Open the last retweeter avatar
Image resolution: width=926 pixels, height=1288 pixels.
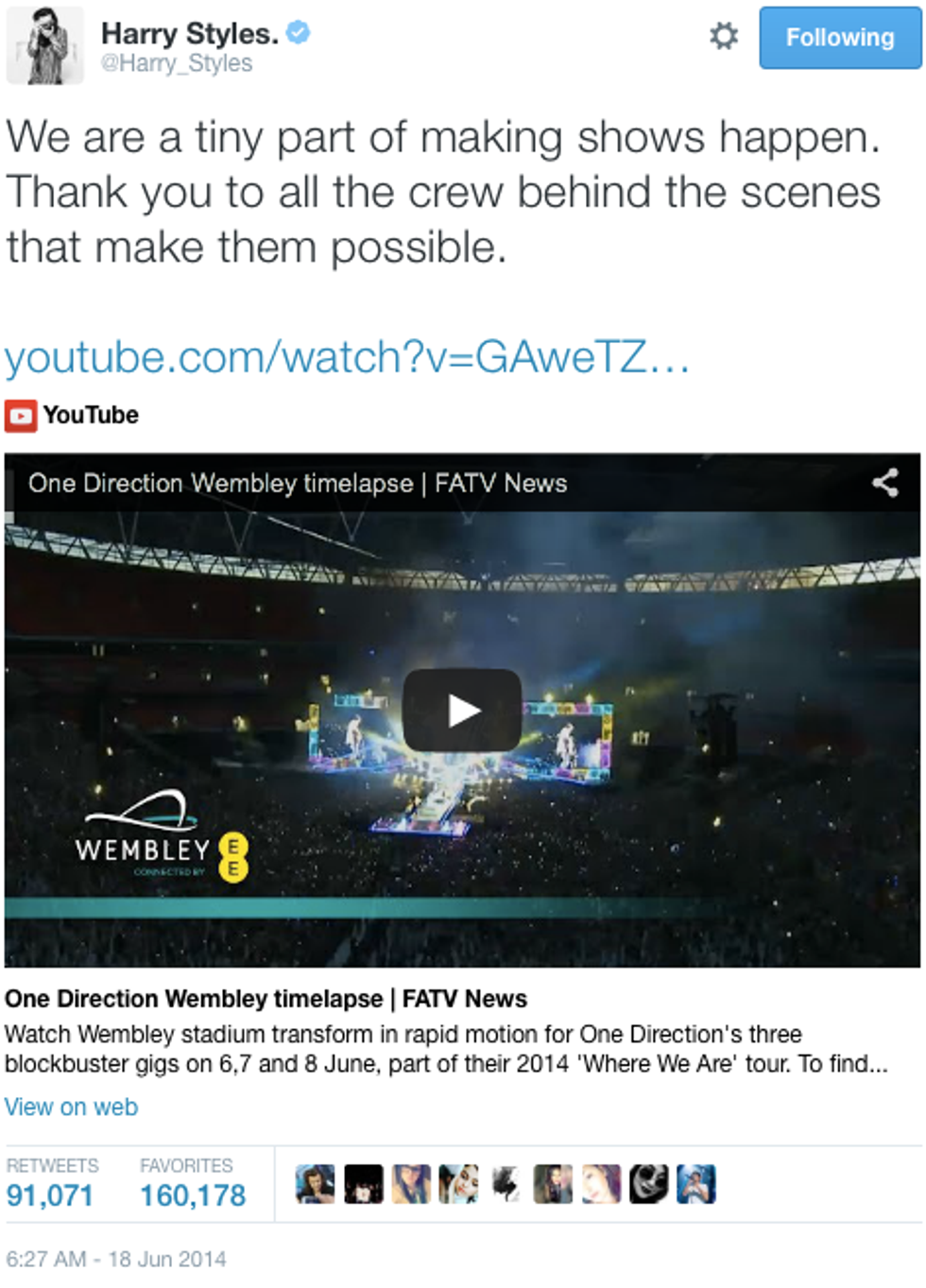point(696,1184)
